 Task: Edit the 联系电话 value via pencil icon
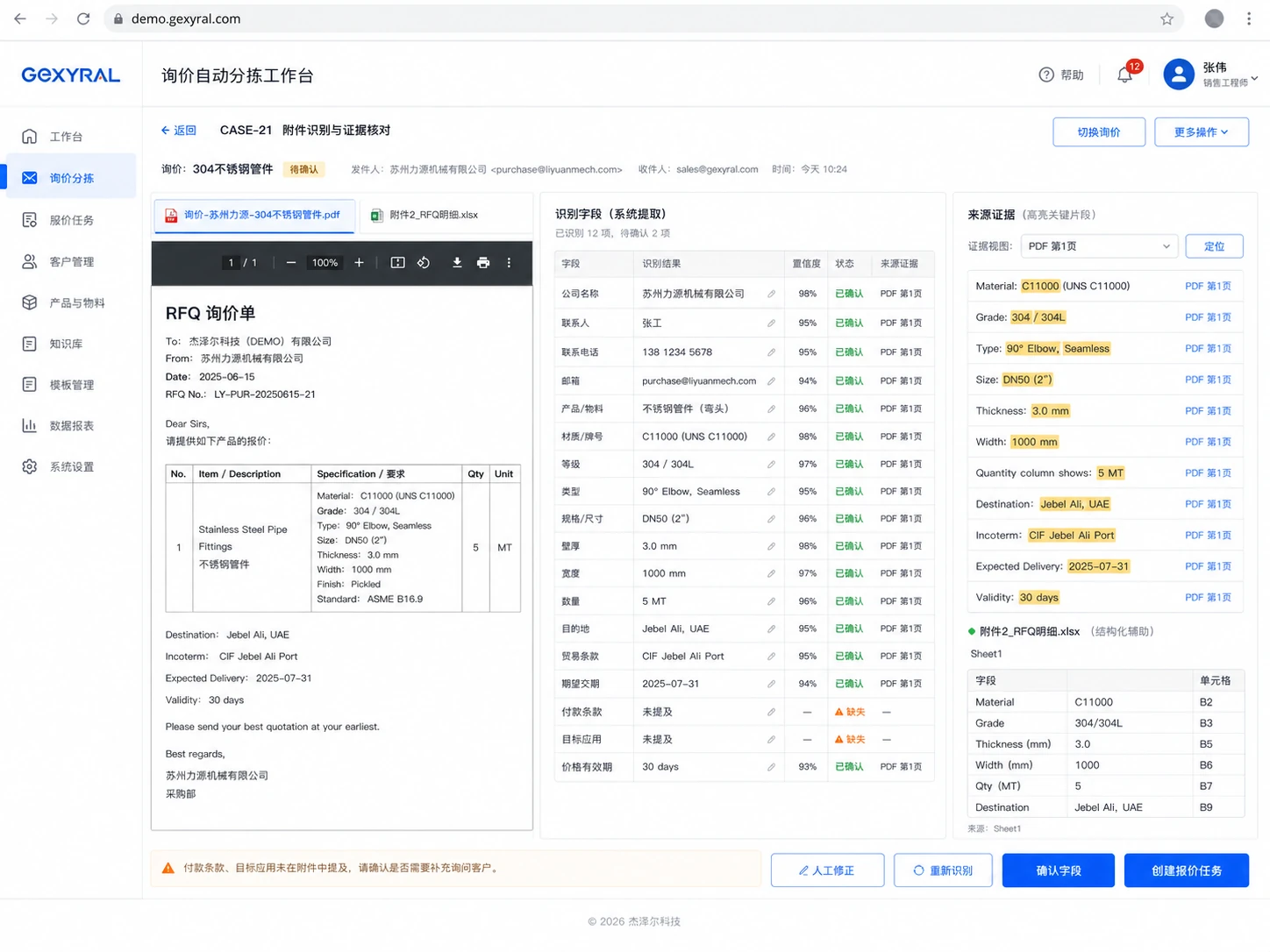771,352
